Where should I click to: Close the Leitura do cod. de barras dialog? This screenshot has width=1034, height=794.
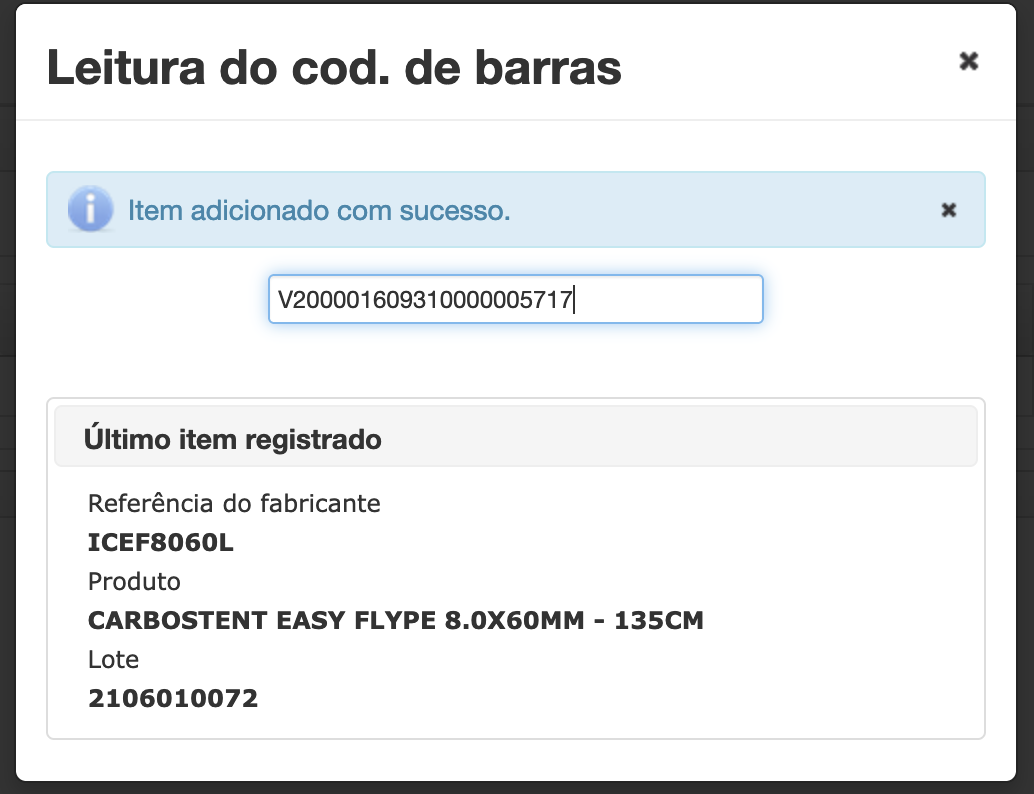(968, 61)
